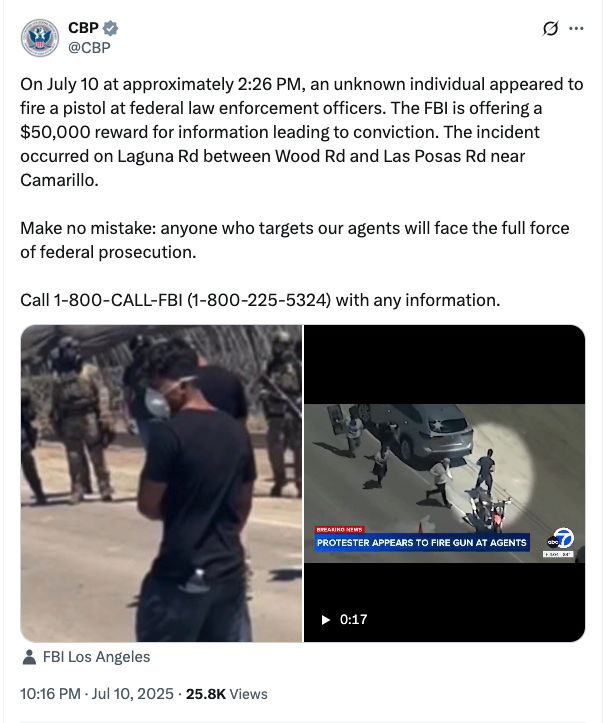Image resolution: width=604 pixels, height=723 pixels.
Task: Open the CBP display name link
Action: pos(83,28)
